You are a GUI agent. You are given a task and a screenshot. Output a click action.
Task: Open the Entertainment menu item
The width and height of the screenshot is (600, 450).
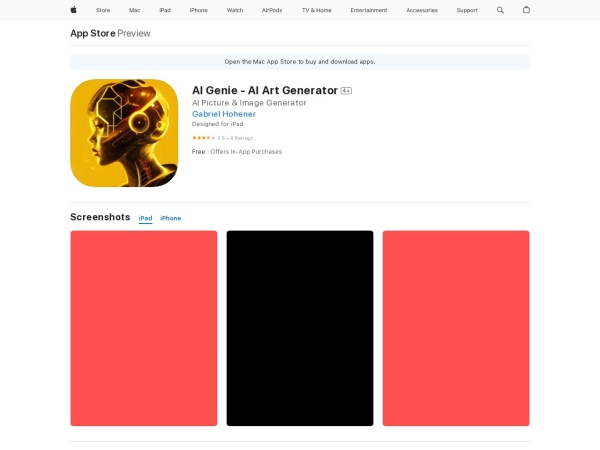point(369,10)
